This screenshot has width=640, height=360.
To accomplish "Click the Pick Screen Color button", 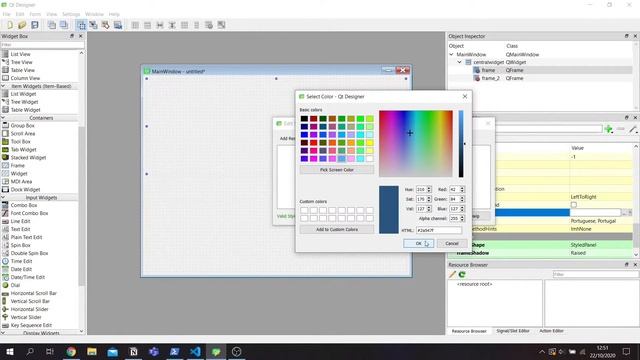I will tap(337, 170).
